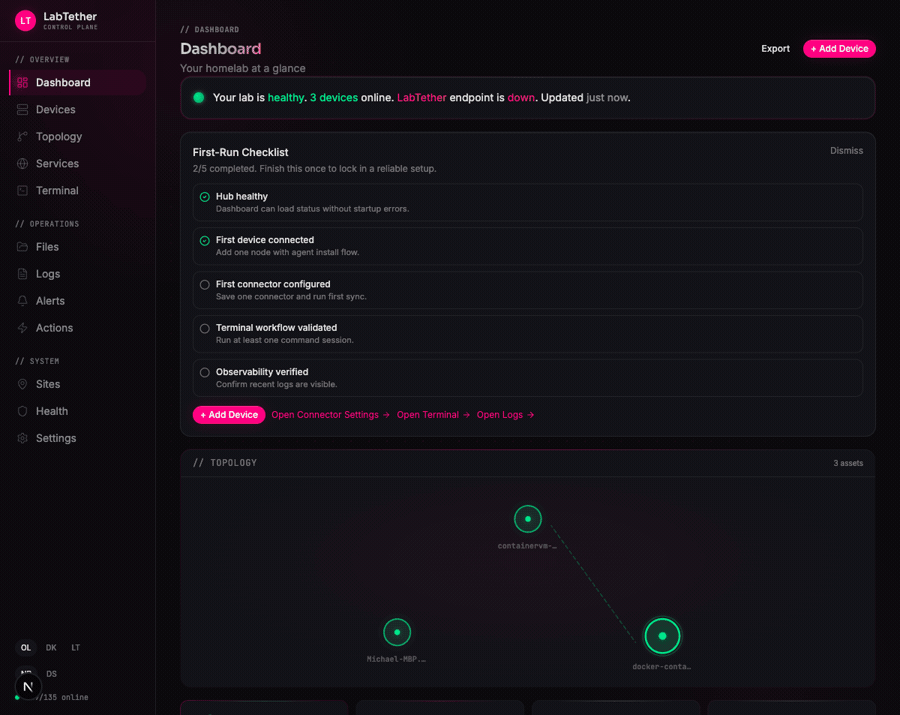
Task: Click the Services globe icon
Action: point(22,164)
